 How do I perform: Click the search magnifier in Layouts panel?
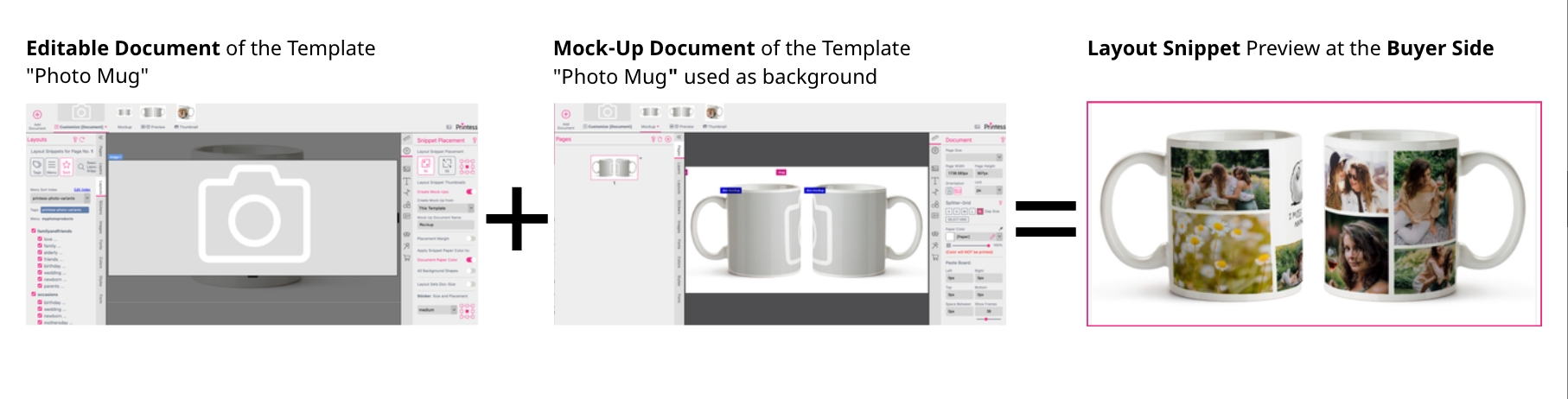81,167
